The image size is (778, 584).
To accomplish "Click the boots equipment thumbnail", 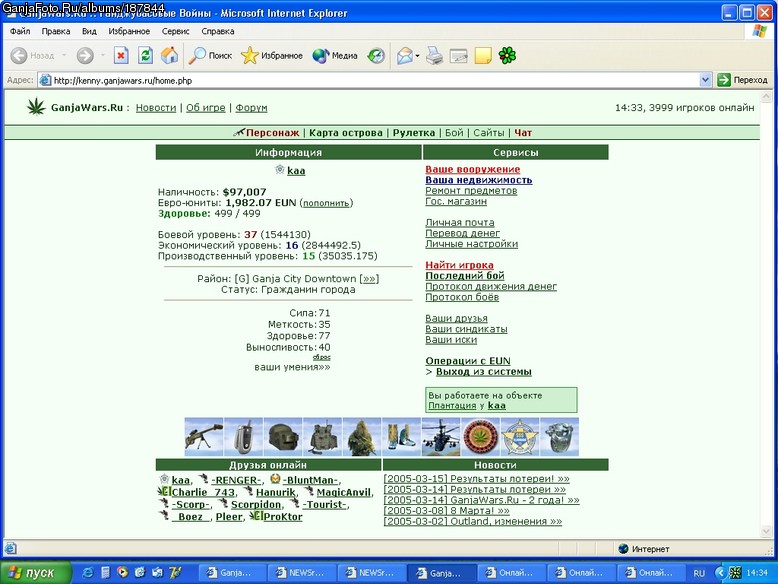I will click(401, 437).
